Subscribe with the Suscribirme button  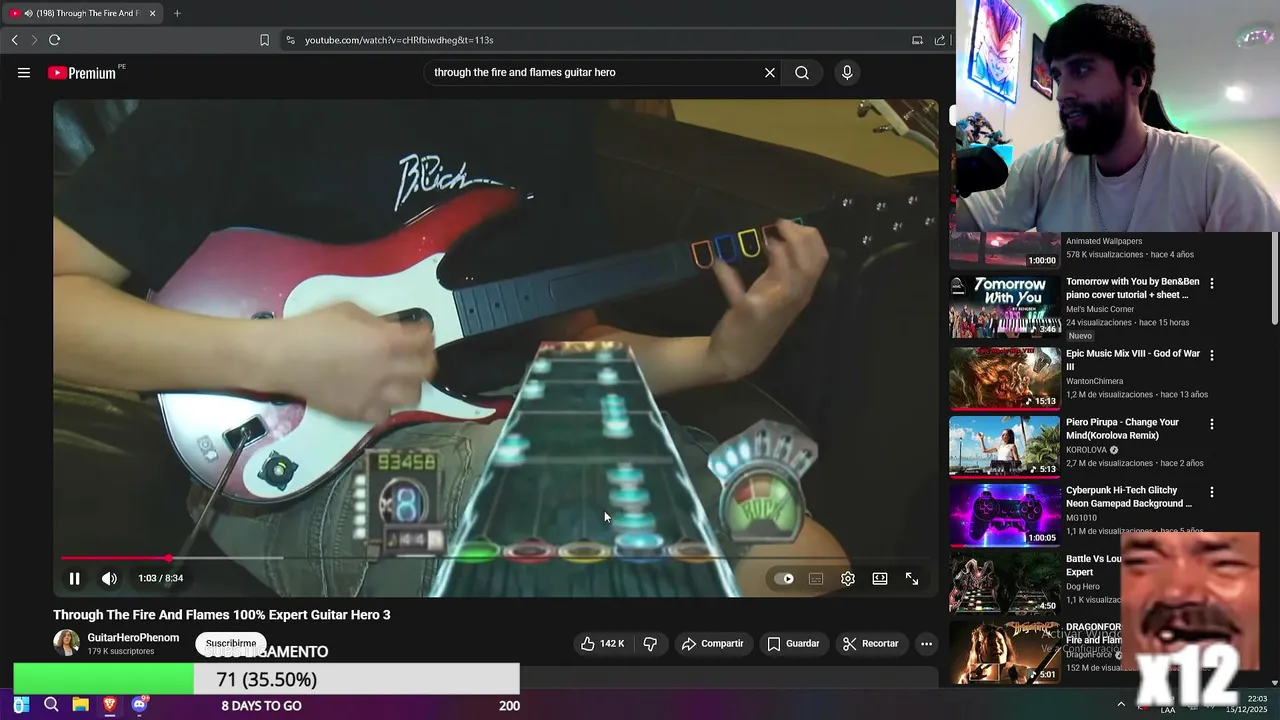(x=231, y=644)
